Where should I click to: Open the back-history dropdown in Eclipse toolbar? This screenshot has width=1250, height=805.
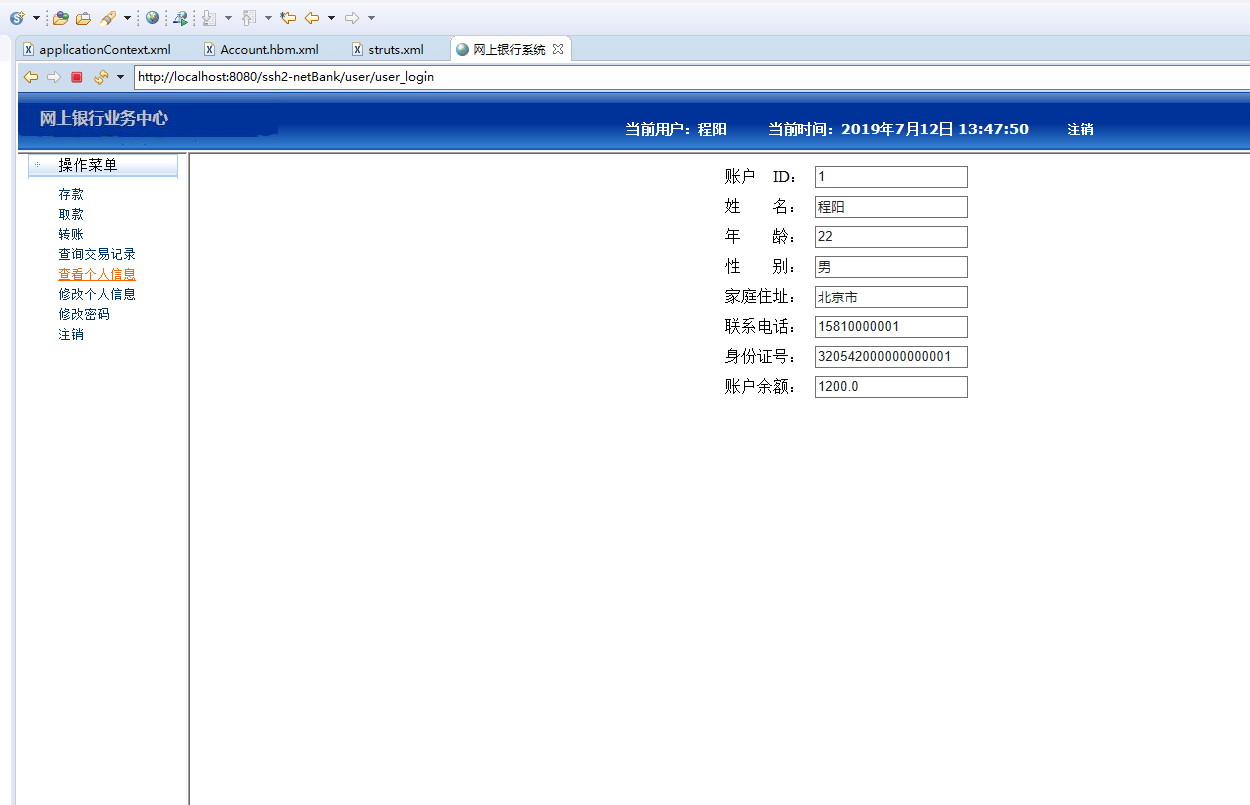pyautogui.click(x=331, y=17)
